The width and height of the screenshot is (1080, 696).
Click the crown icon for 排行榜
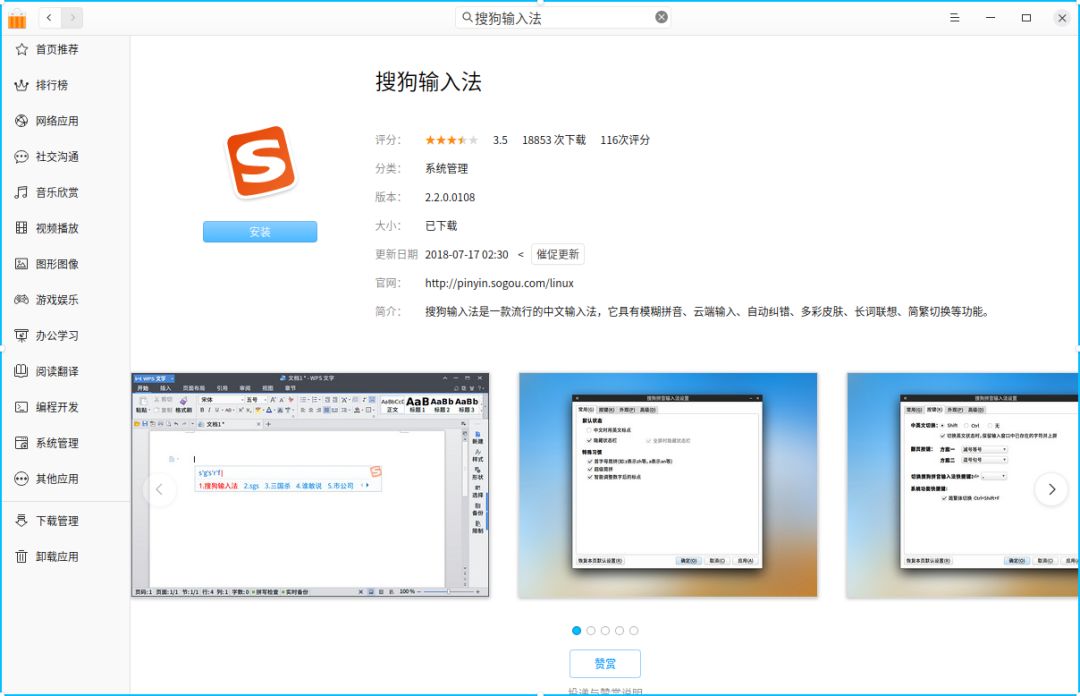pos(21,85)
